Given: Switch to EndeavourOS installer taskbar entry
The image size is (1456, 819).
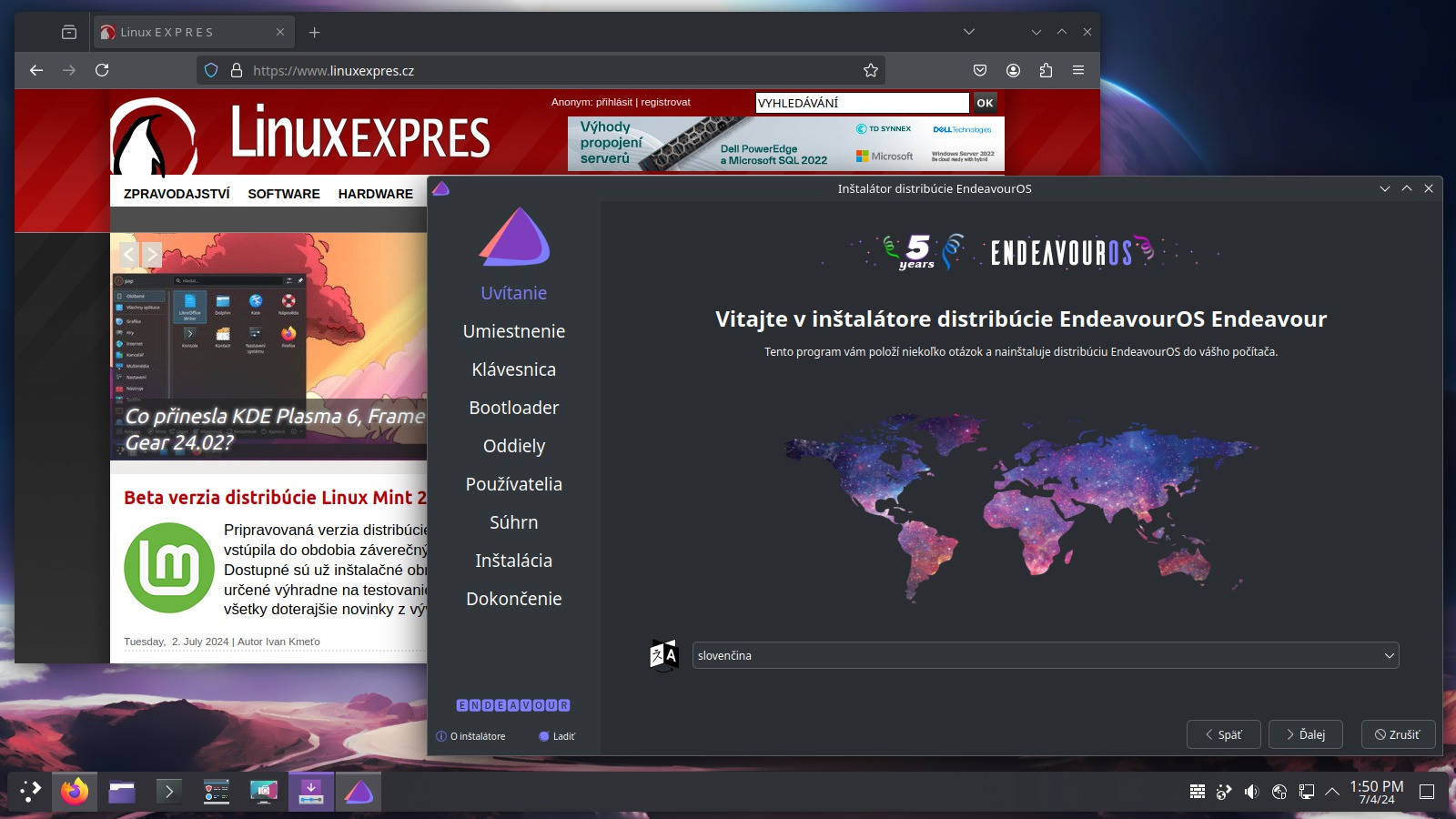Looking at the screenshot, I should point(359,792).
